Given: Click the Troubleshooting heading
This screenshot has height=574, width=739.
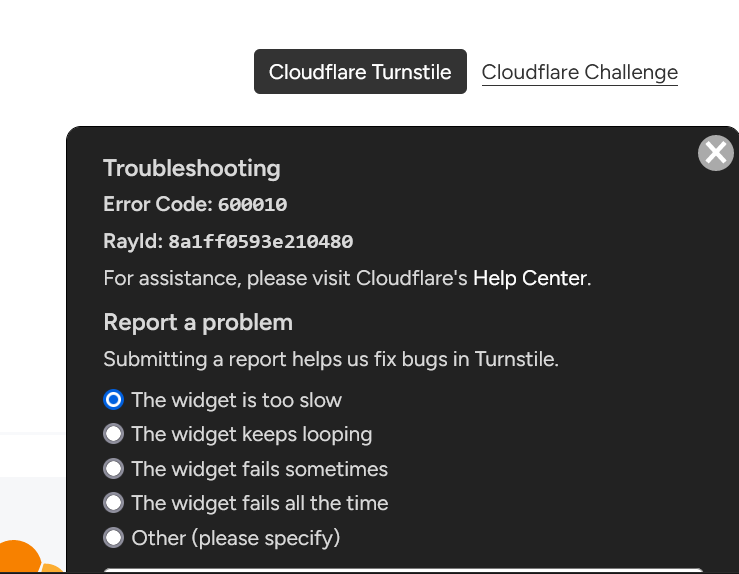Looking at the screenshot, I should pos(192,169).
